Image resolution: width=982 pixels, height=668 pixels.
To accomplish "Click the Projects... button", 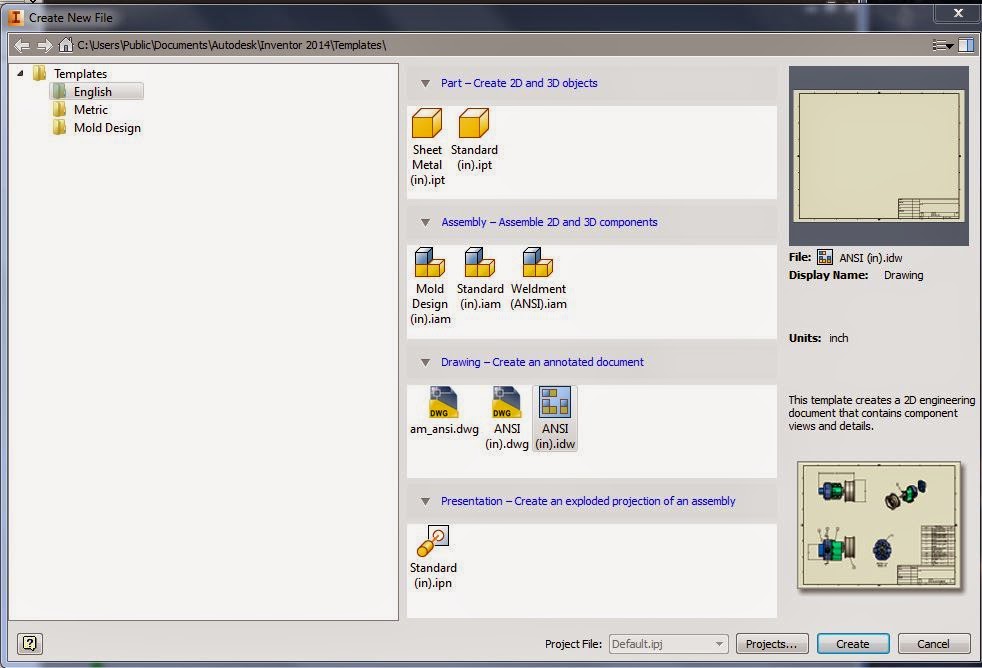I will coord(772,644).
